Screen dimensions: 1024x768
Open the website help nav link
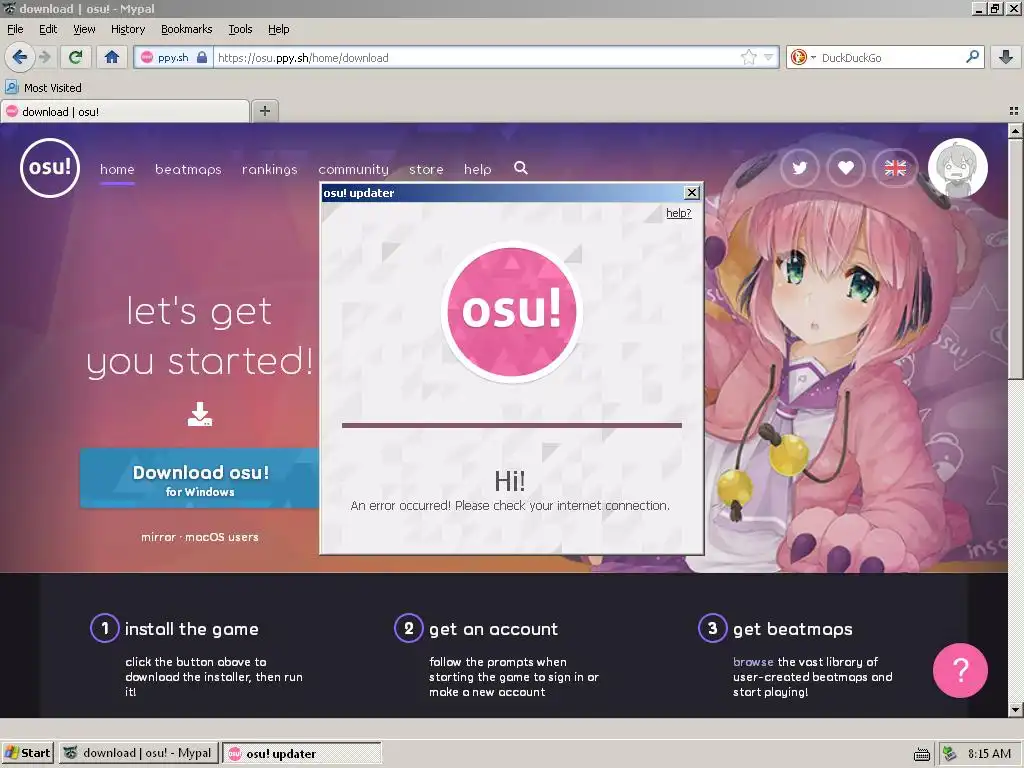pyautogui.click(x=477, y=169)
